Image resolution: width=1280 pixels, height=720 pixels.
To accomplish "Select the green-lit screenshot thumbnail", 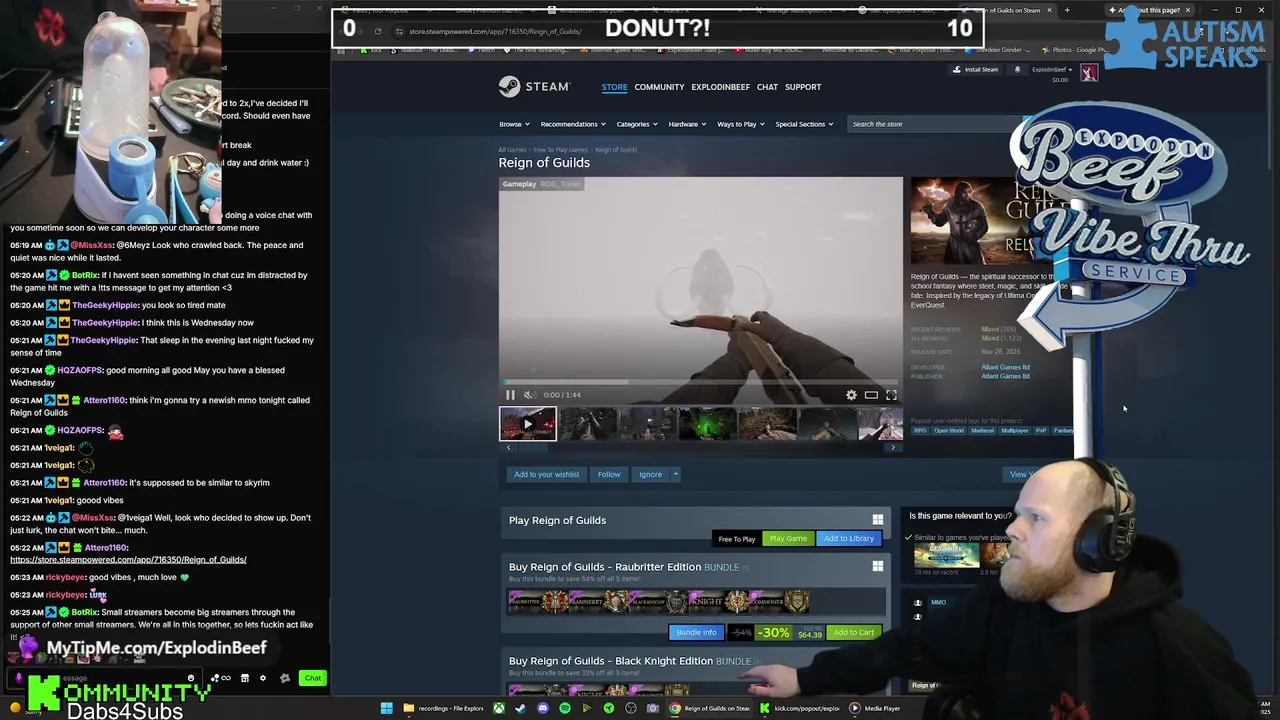I will 707,424.
